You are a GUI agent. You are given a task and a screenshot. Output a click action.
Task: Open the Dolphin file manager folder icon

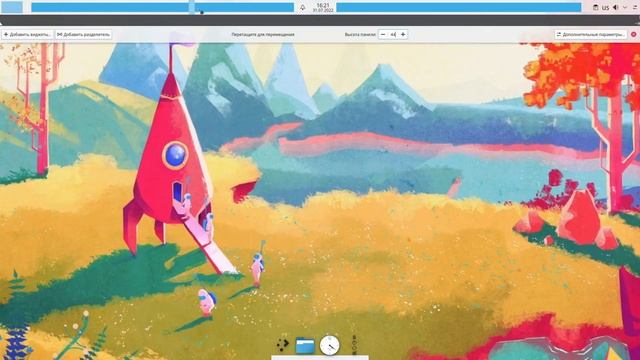click(x=305, y=346)
